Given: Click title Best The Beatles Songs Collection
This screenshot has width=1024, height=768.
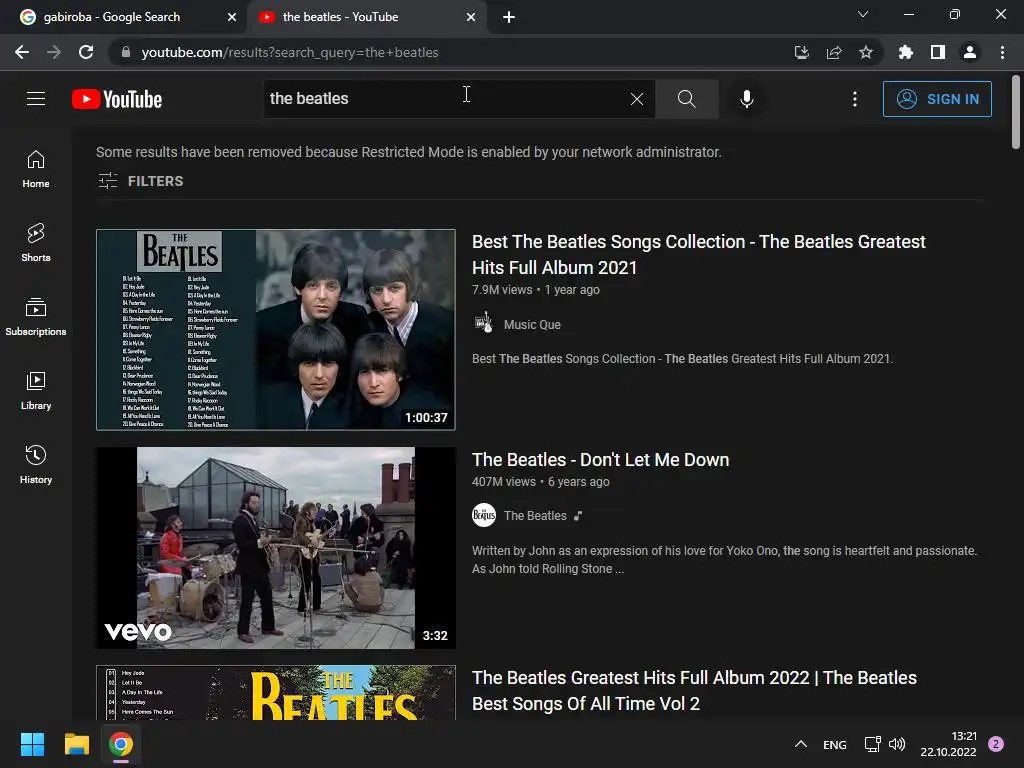Looking at the screenshot, I should click(699, 255).
